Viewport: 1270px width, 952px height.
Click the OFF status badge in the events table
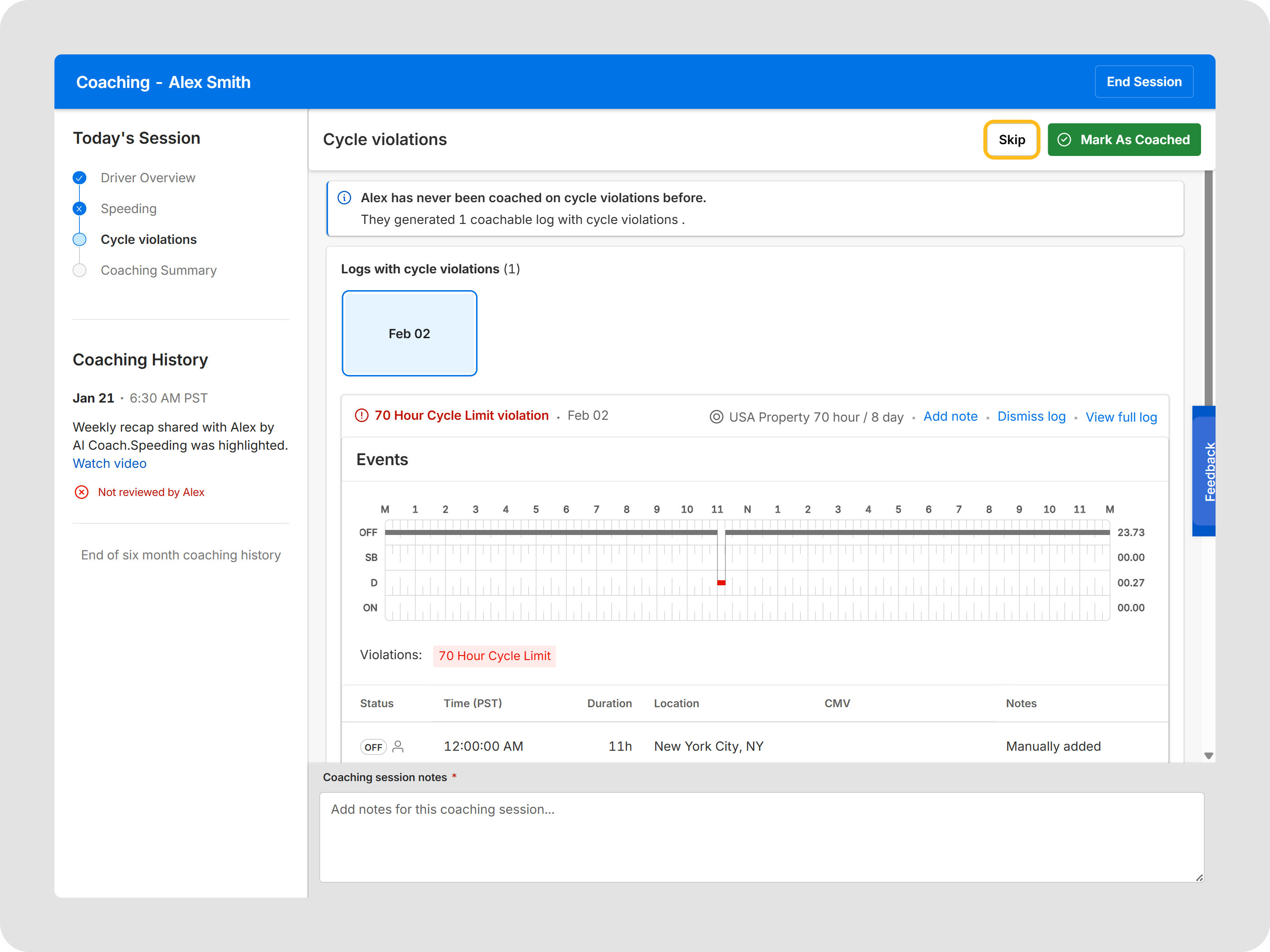coord(373,747)
